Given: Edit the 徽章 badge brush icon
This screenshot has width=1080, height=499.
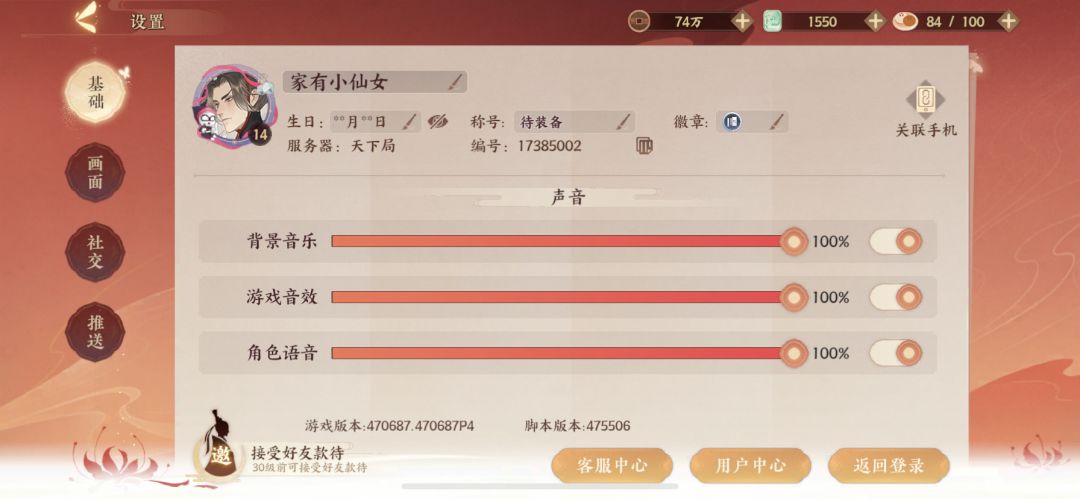Looking at the screenshot, I should [x=776, y=123].
